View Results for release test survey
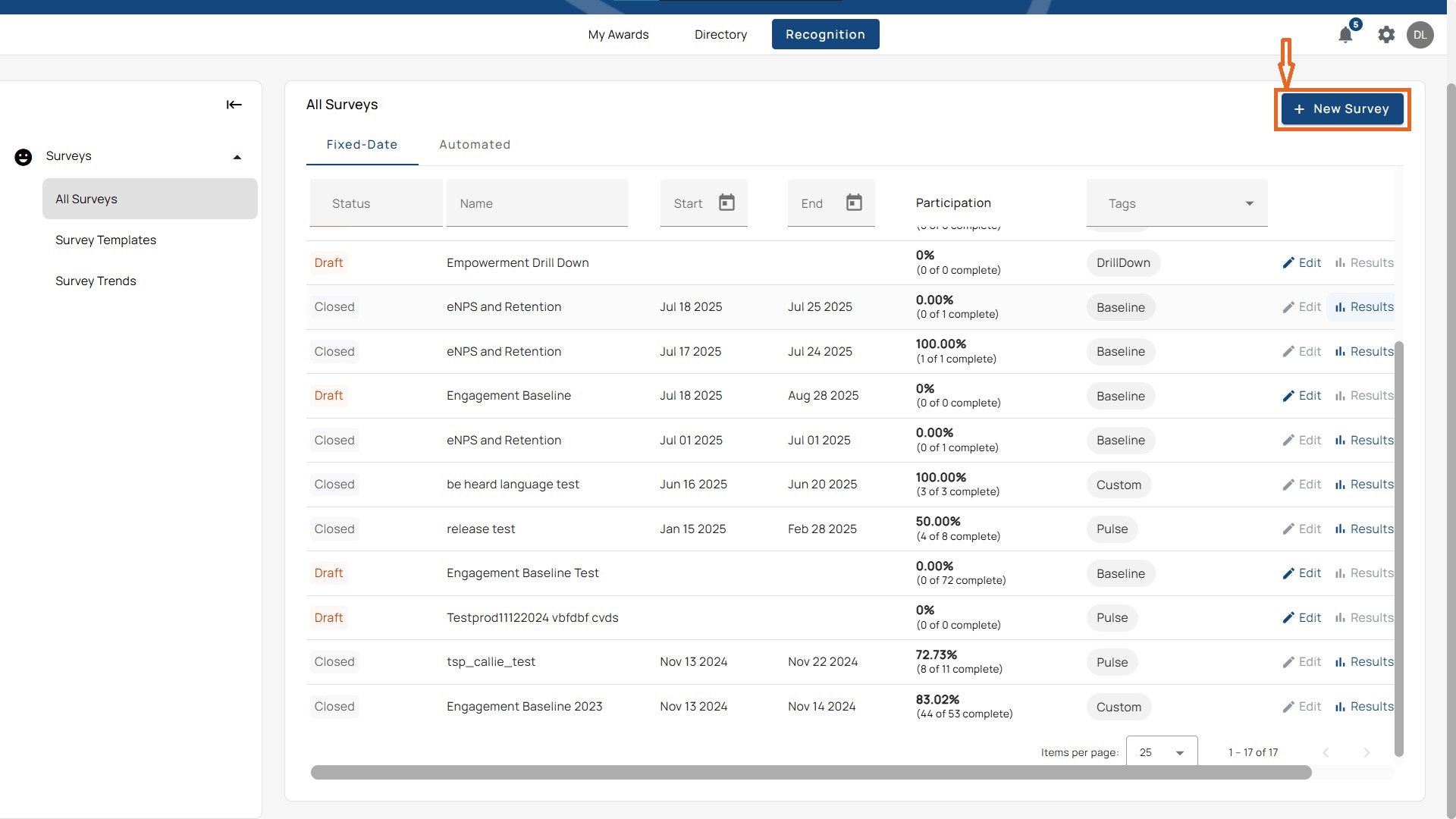Viewport: 1456px width, 819px height. coord(1364,529)
